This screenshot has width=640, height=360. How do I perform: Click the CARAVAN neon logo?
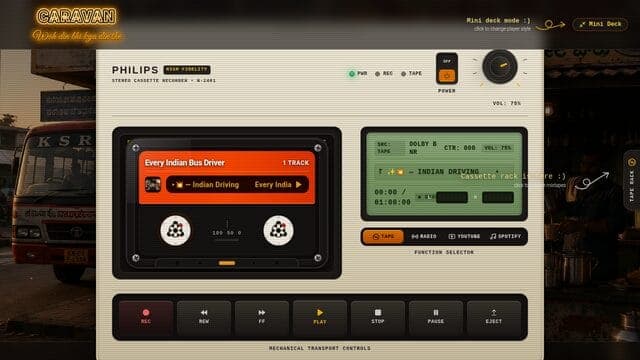coord(76,16)
